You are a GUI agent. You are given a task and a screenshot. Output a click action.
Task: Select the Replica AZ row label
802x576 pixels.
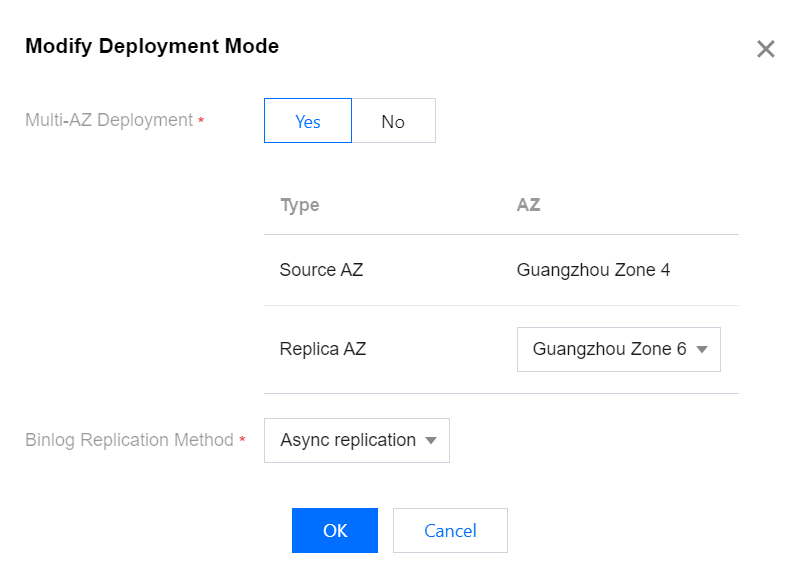(323, 350)
